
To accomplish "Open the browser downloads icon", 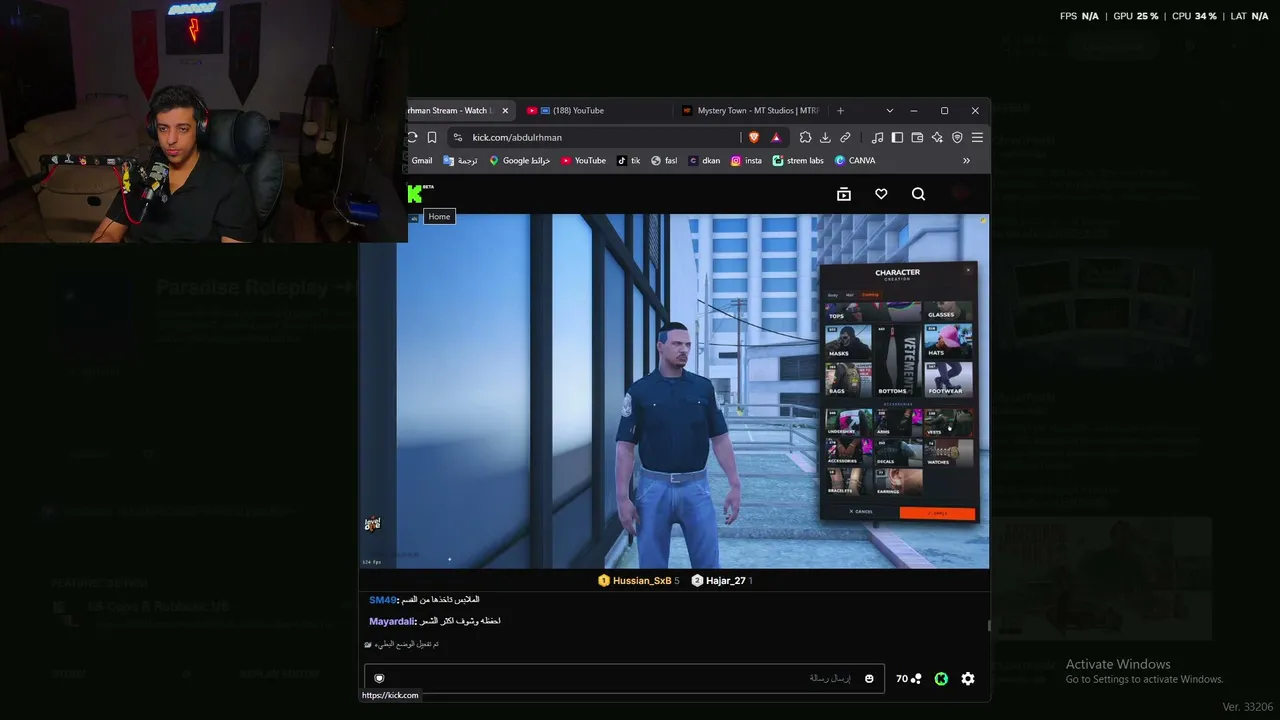I will click(x=825, y=137).
